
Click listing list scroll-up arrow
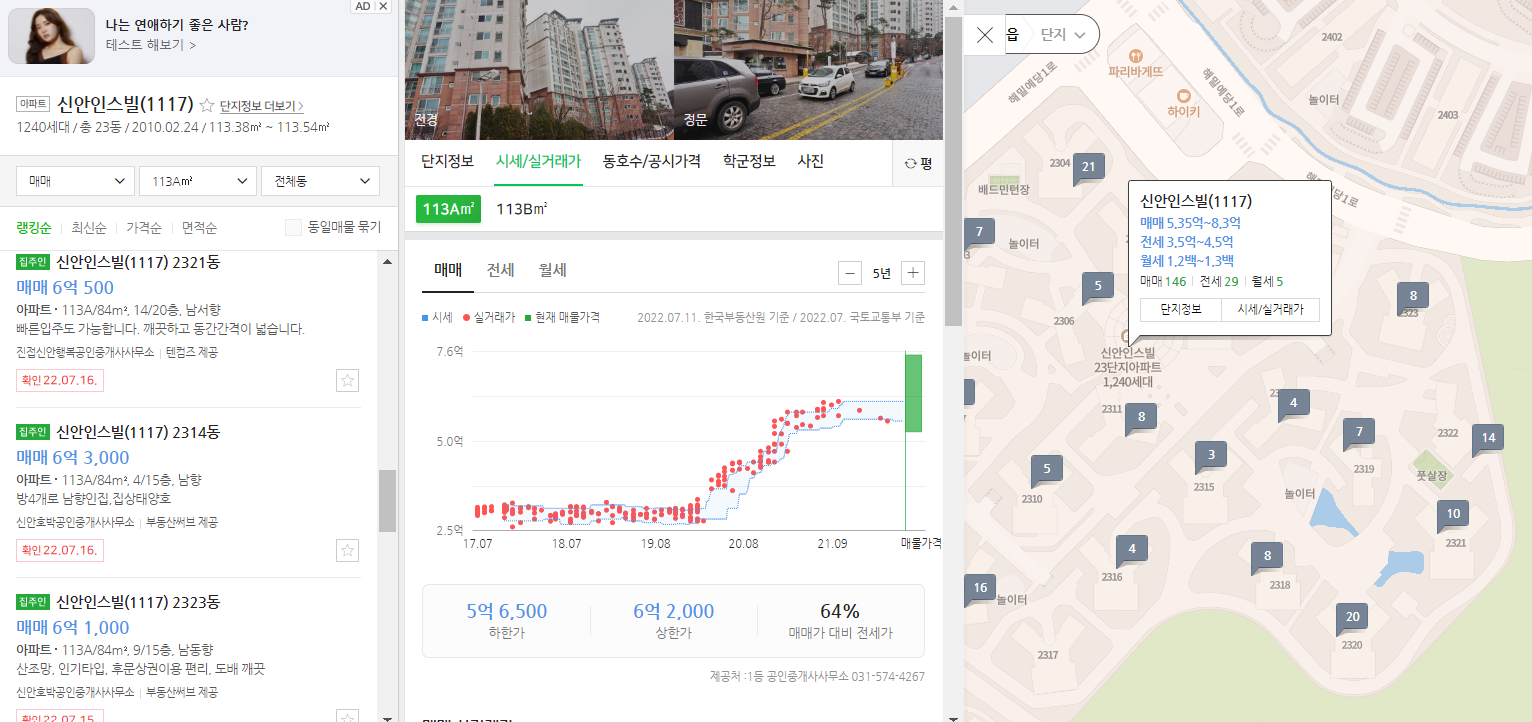click(387, 260)
